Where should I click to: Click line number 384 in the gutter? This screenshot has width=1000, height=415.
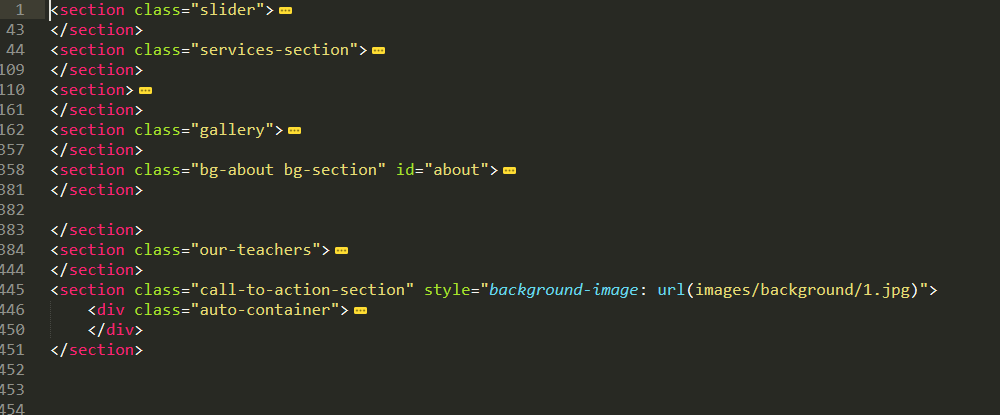pos(13,250)
